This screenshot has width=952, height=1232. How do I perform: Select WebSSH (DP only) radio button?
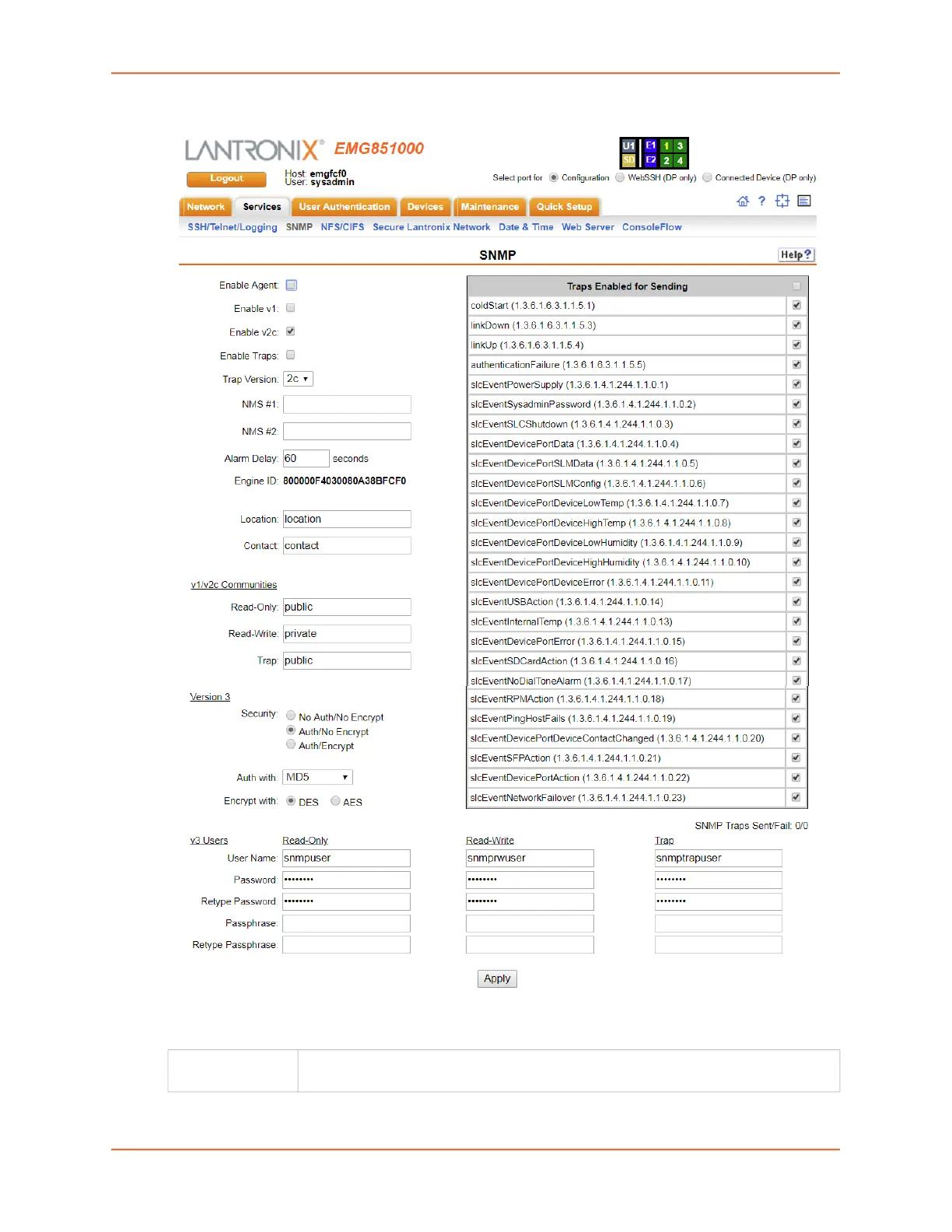(620, 177)
